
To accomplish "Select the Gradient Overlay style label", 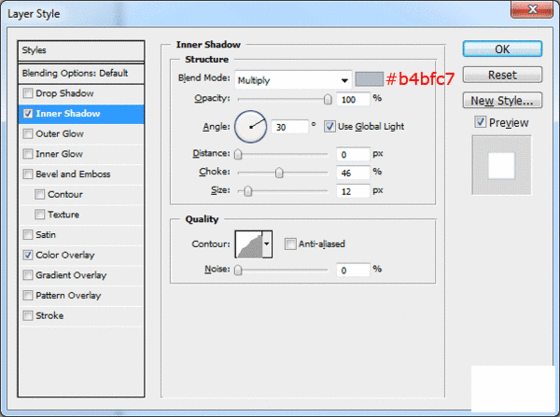I will coord(71,275).
